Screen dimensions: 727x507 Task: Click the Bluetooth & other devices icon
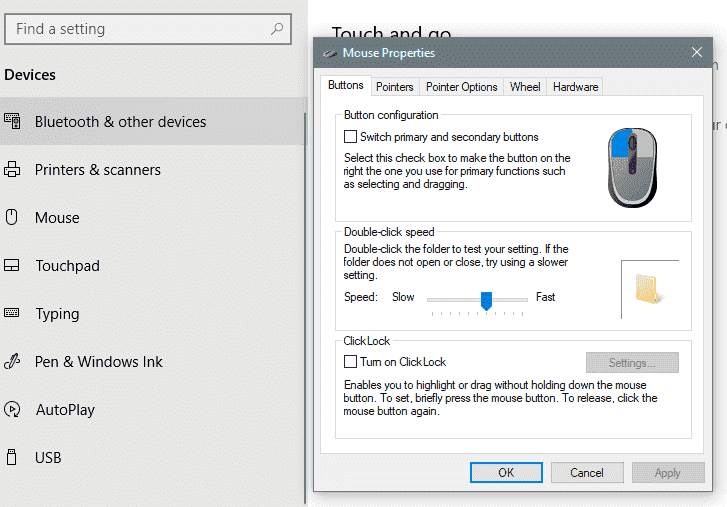(x=12, y=121)
